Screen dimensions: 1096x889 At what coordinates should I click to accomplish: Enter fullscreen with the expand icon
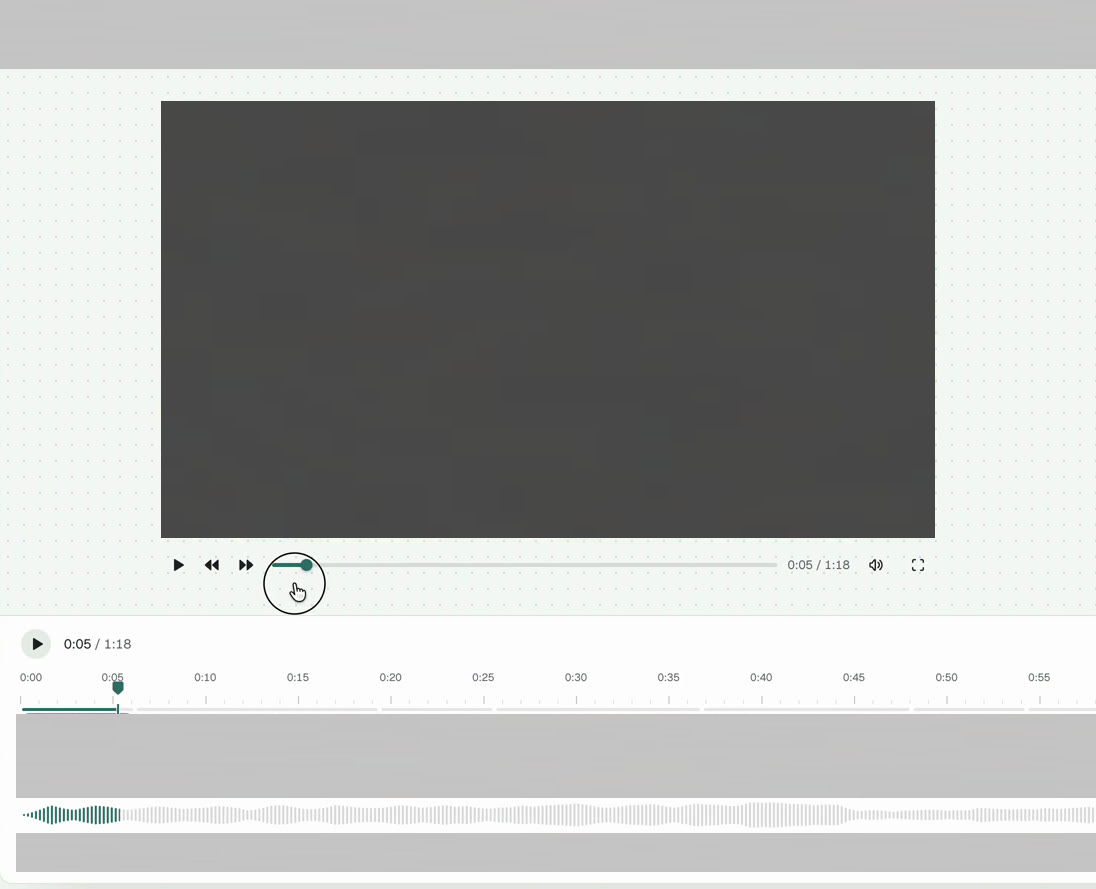point(918,565)
